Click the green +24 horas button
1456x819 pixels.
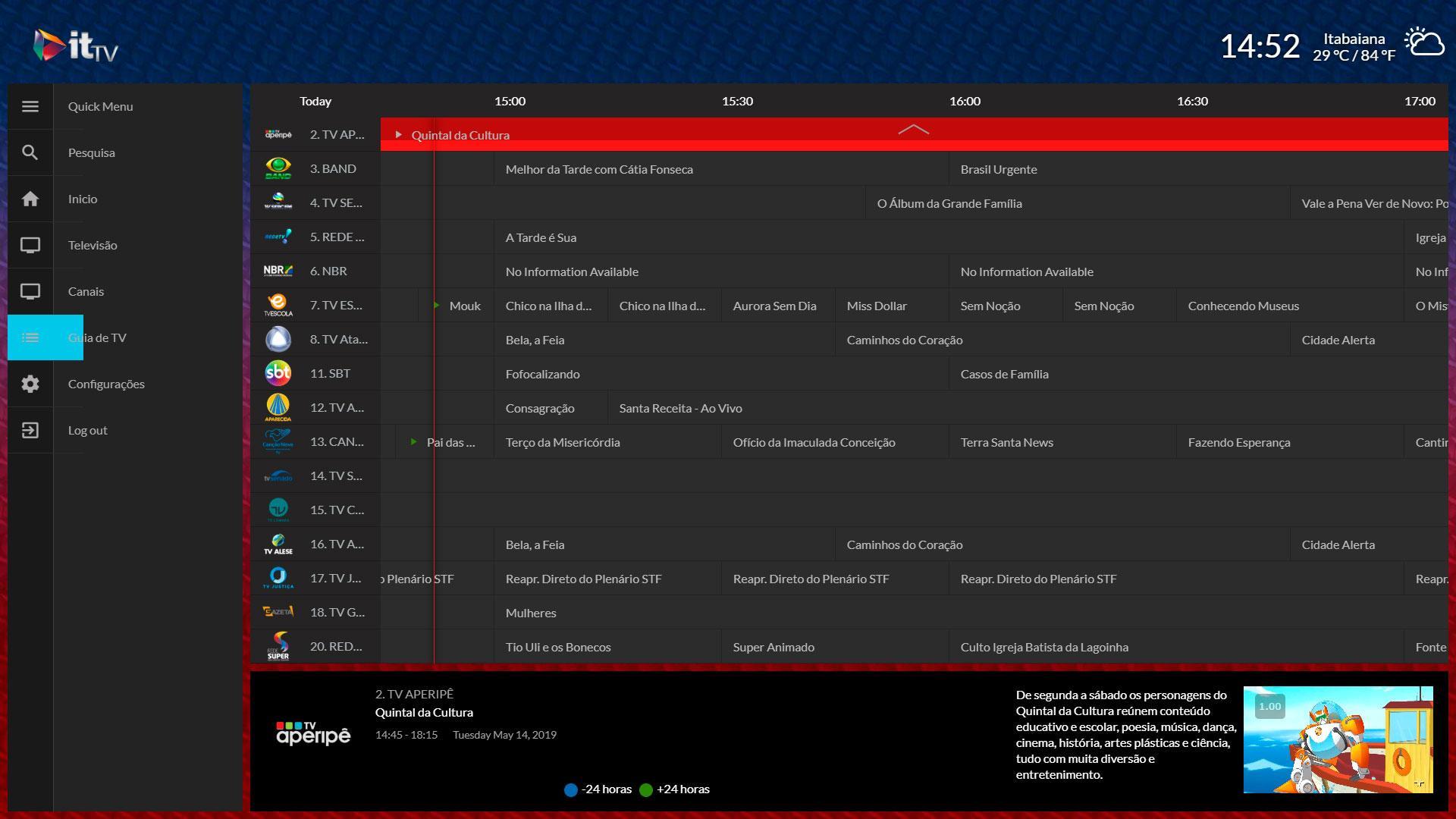(x=675, y=789)
